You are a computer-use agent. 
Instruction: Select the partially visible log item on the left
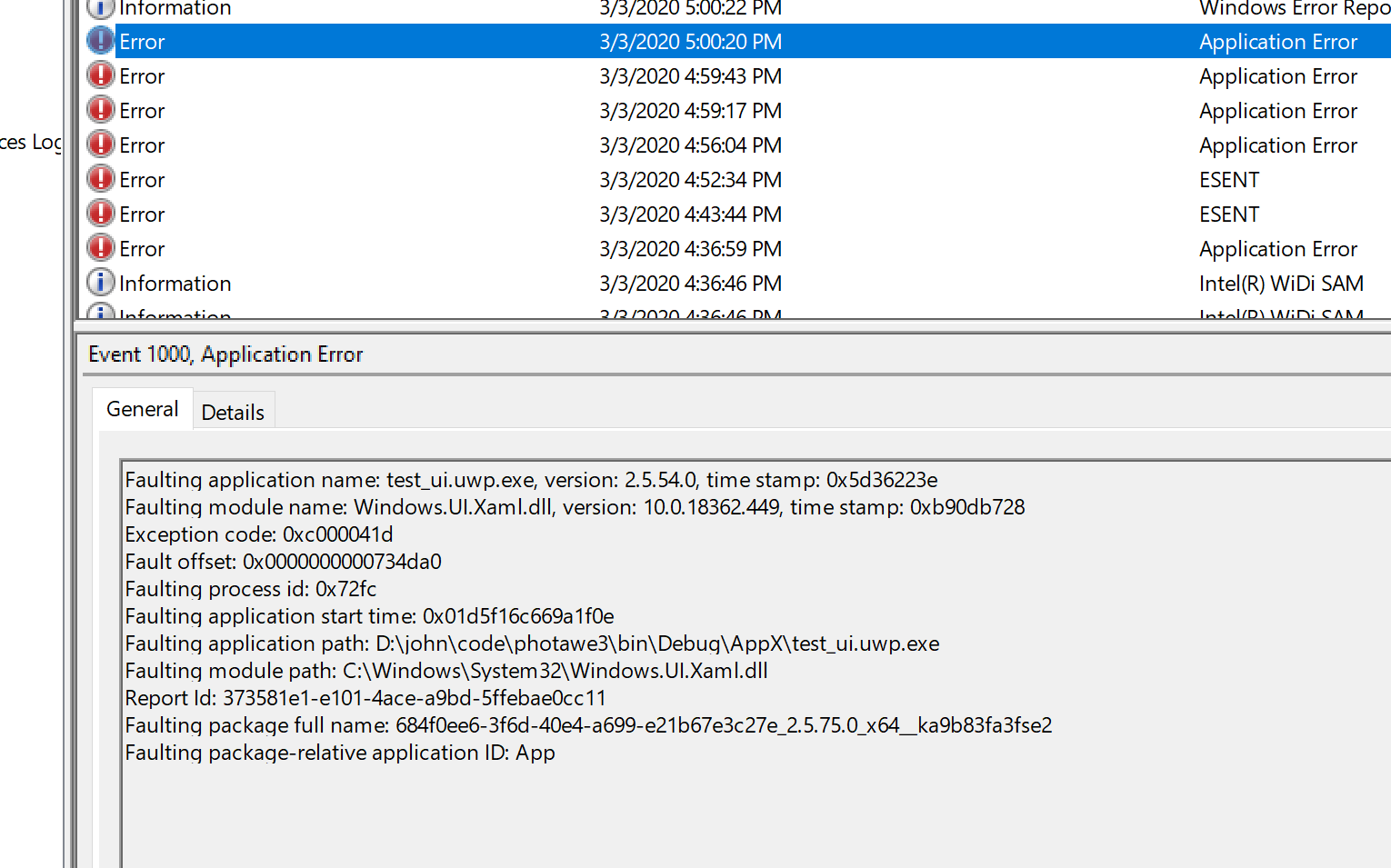27,142
